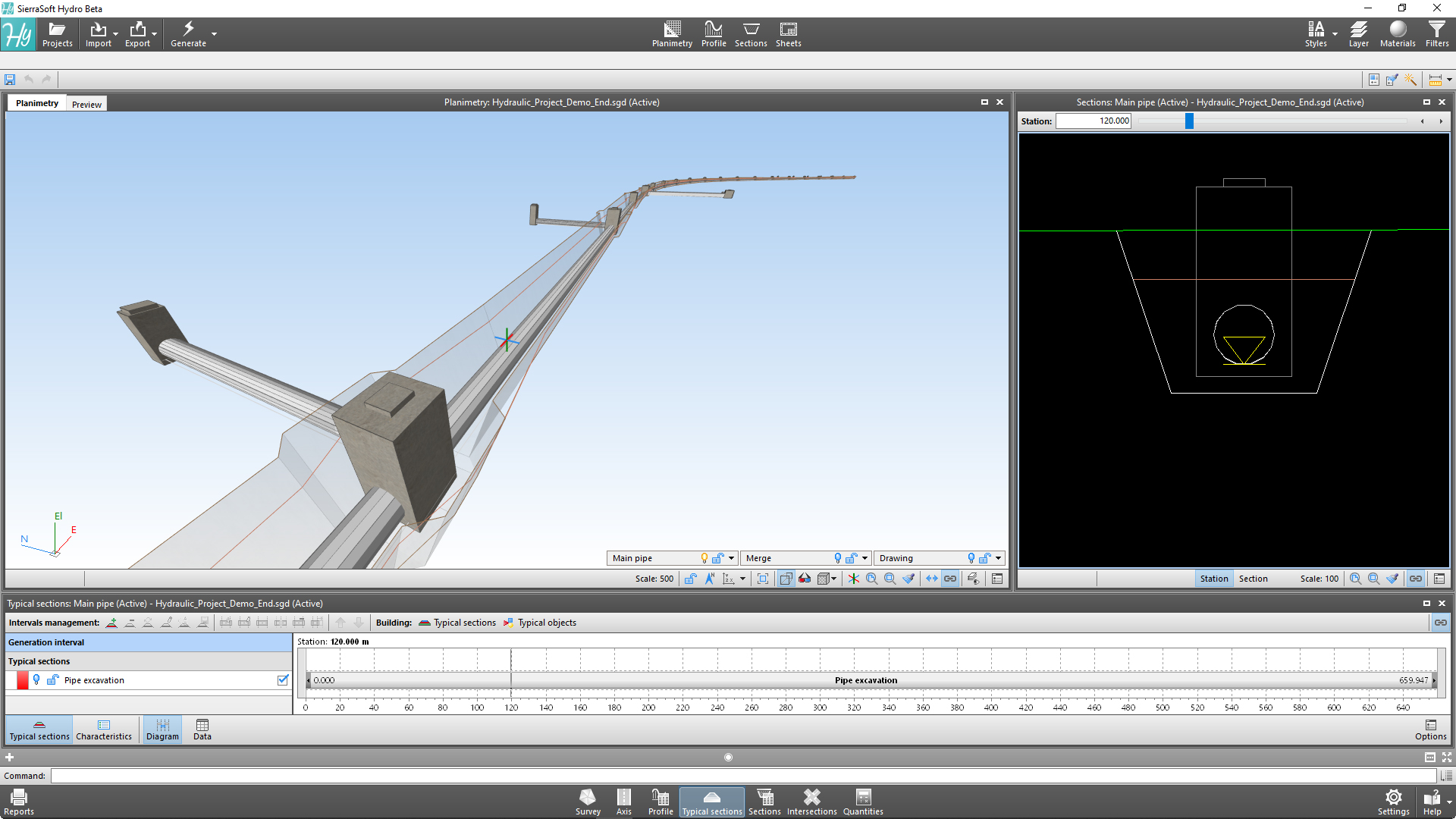Open the Reports panel

coord(18,801)
